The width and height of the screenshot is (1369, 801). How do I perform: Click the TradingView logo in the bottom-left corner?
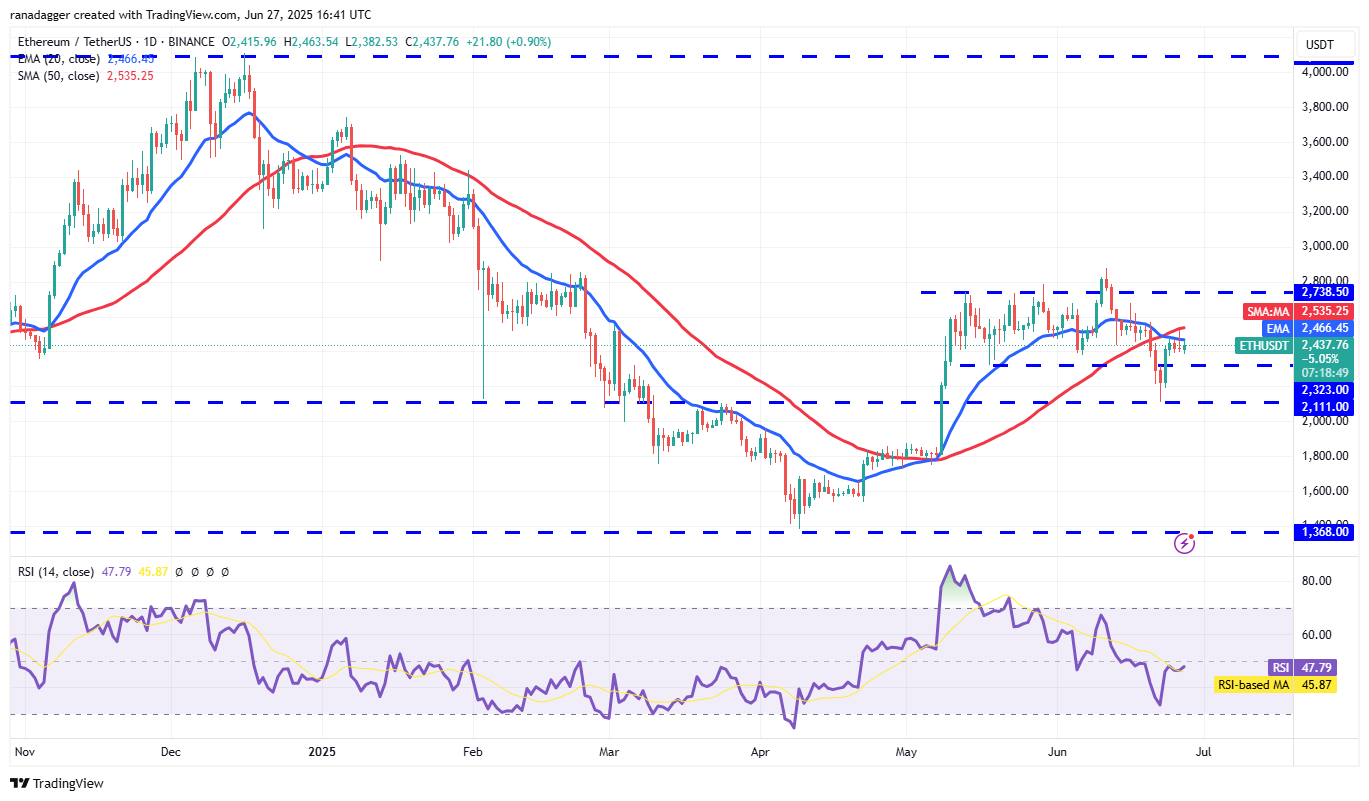pyautogui.click(x=57, y=783)
